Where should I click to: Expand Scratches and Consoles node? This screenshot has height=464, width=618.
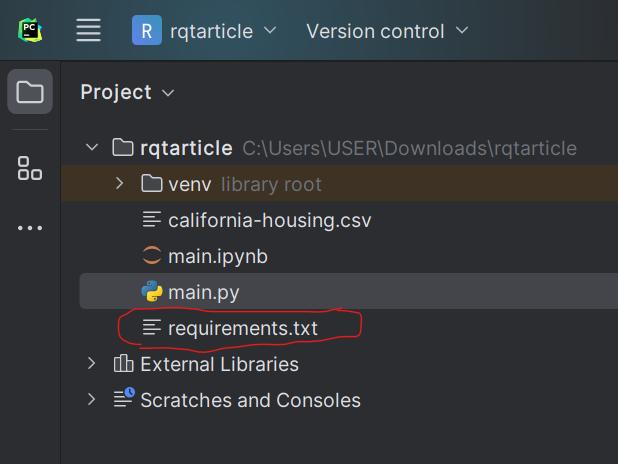pos(93,400)
